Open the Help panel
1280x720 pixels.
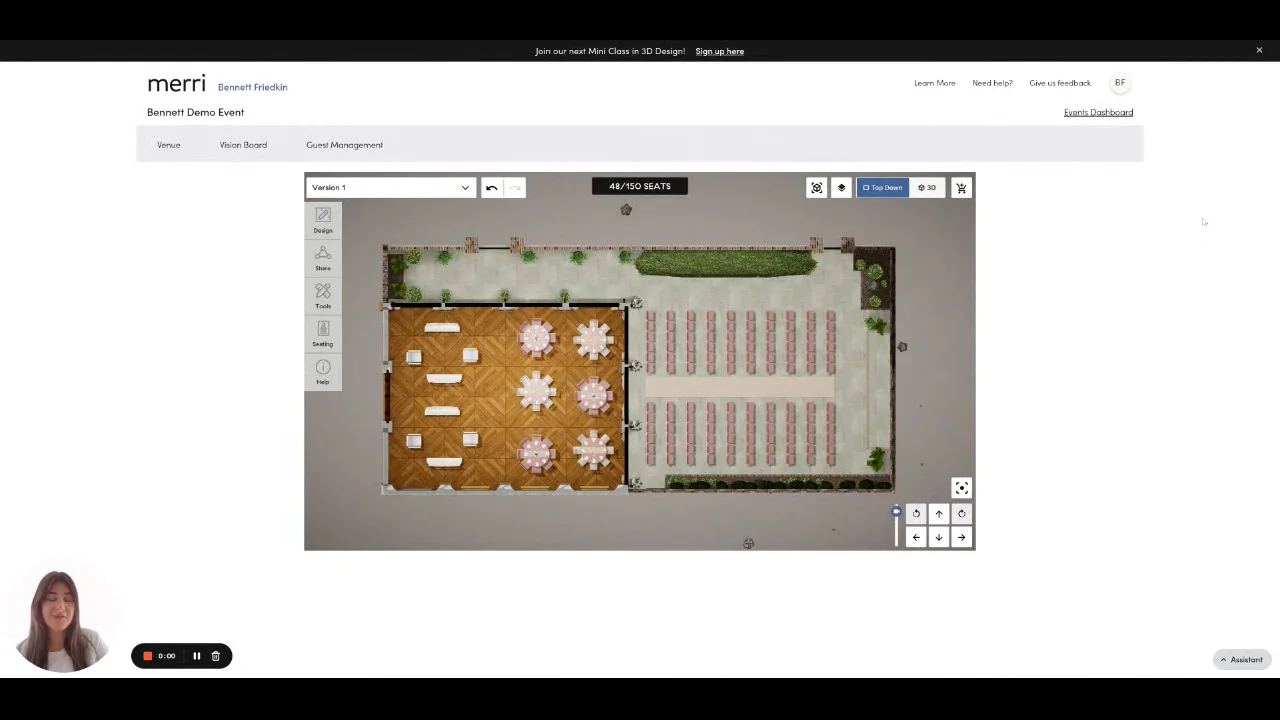tap(323, 372)
